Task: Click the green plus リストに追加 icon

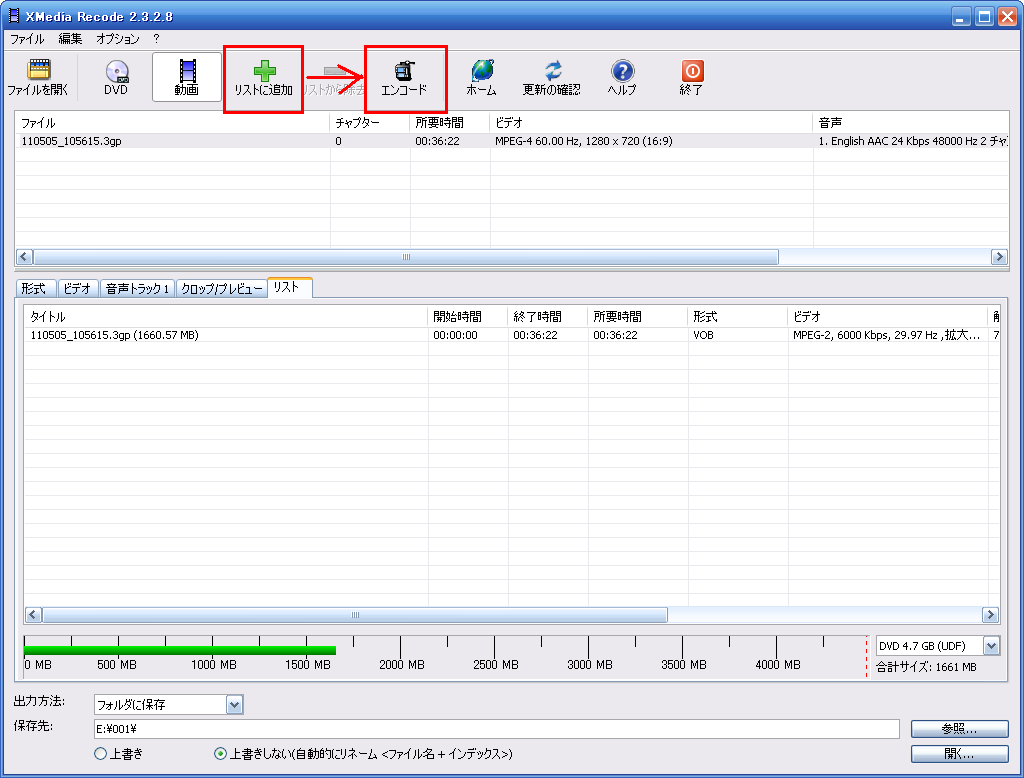Action: [264, 70]
